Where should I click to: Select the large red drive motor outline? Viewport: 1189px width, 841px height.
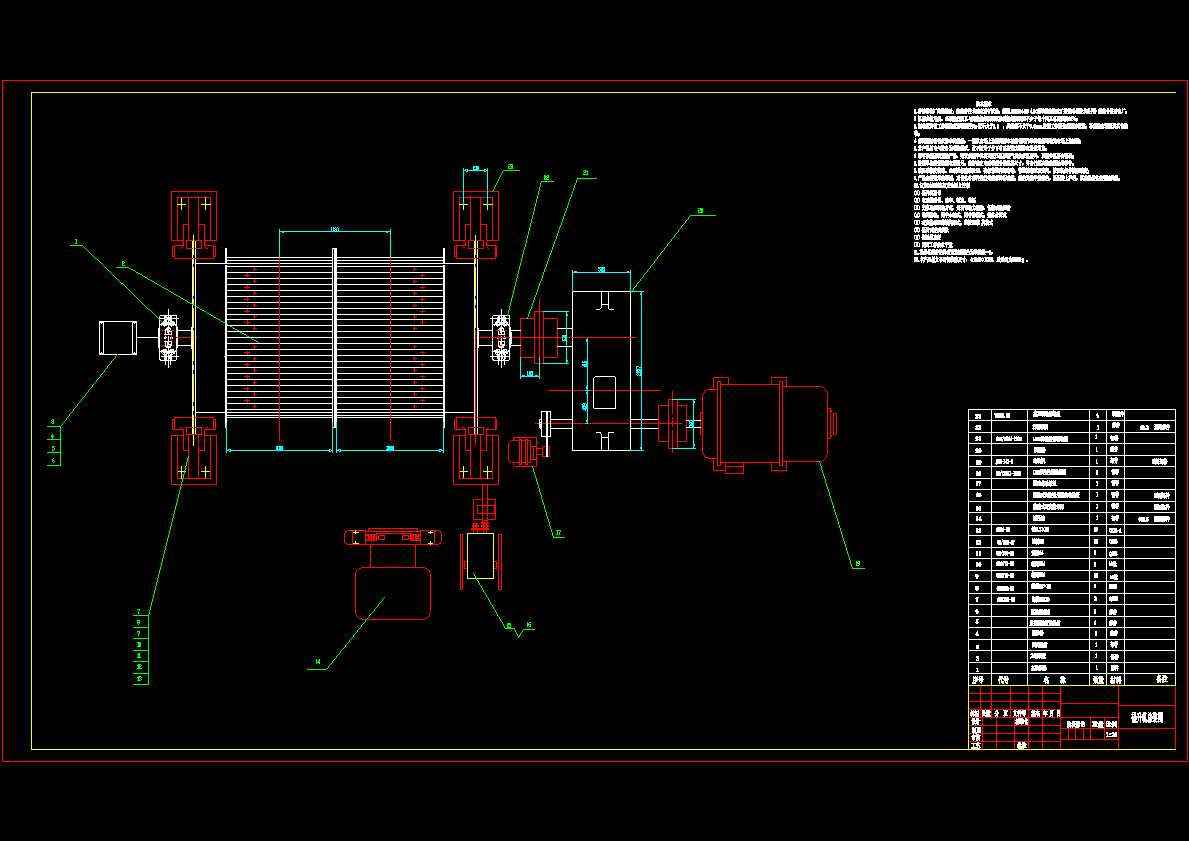tap(767, 423)
